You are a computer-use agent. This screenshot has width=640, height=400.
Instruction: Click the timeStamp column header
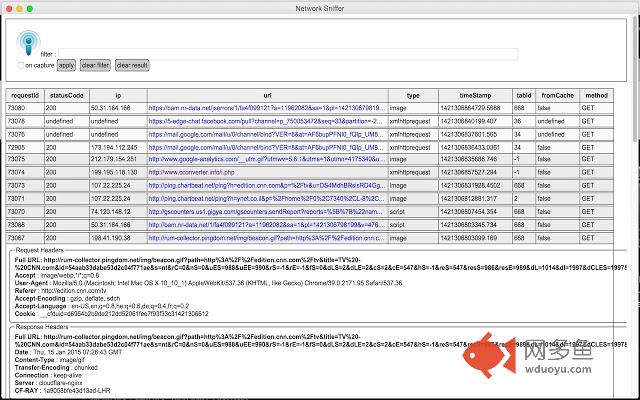click(x=477, y=94)
